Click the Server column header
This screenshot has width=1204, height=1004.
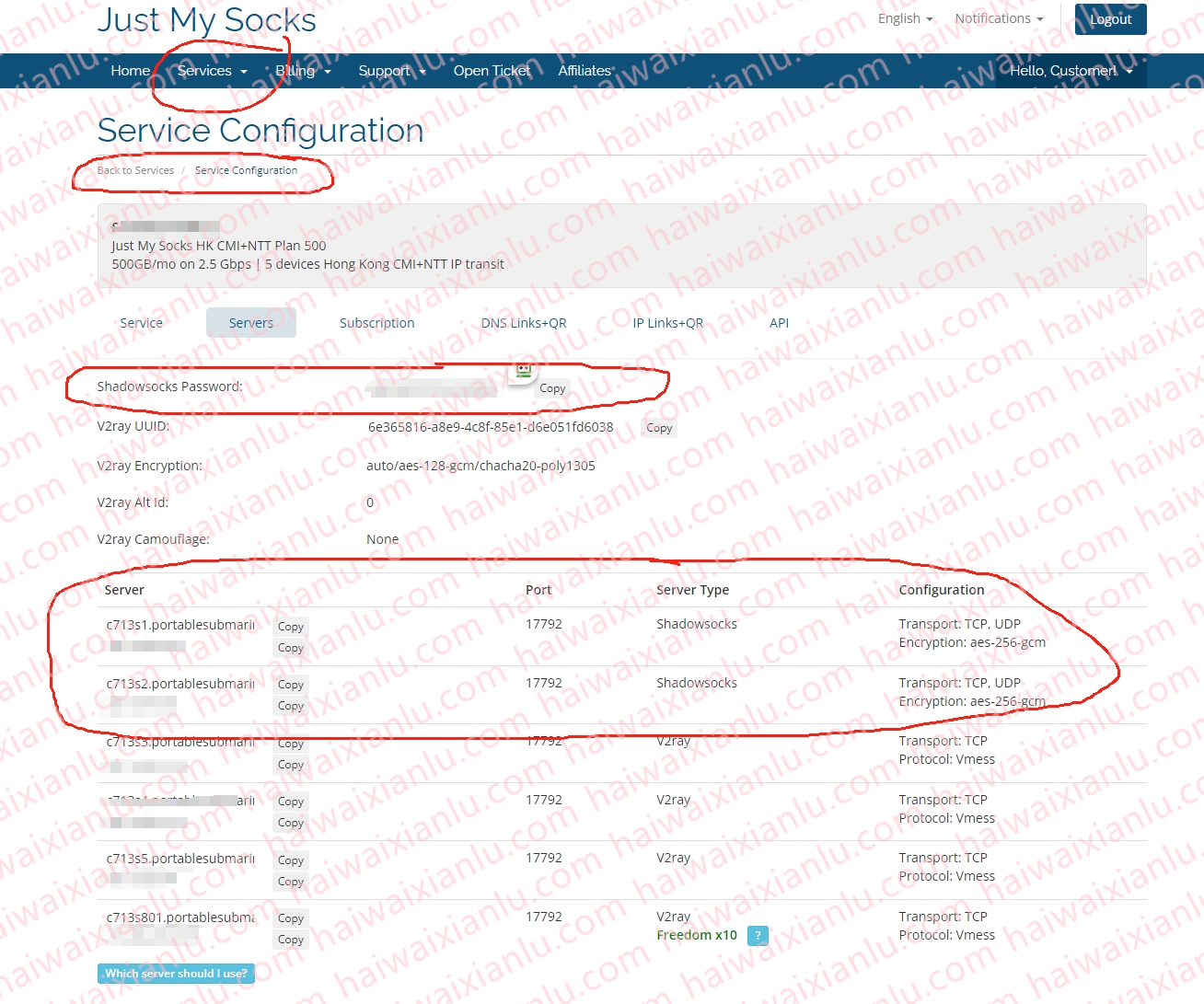click(x=124, y=590)
